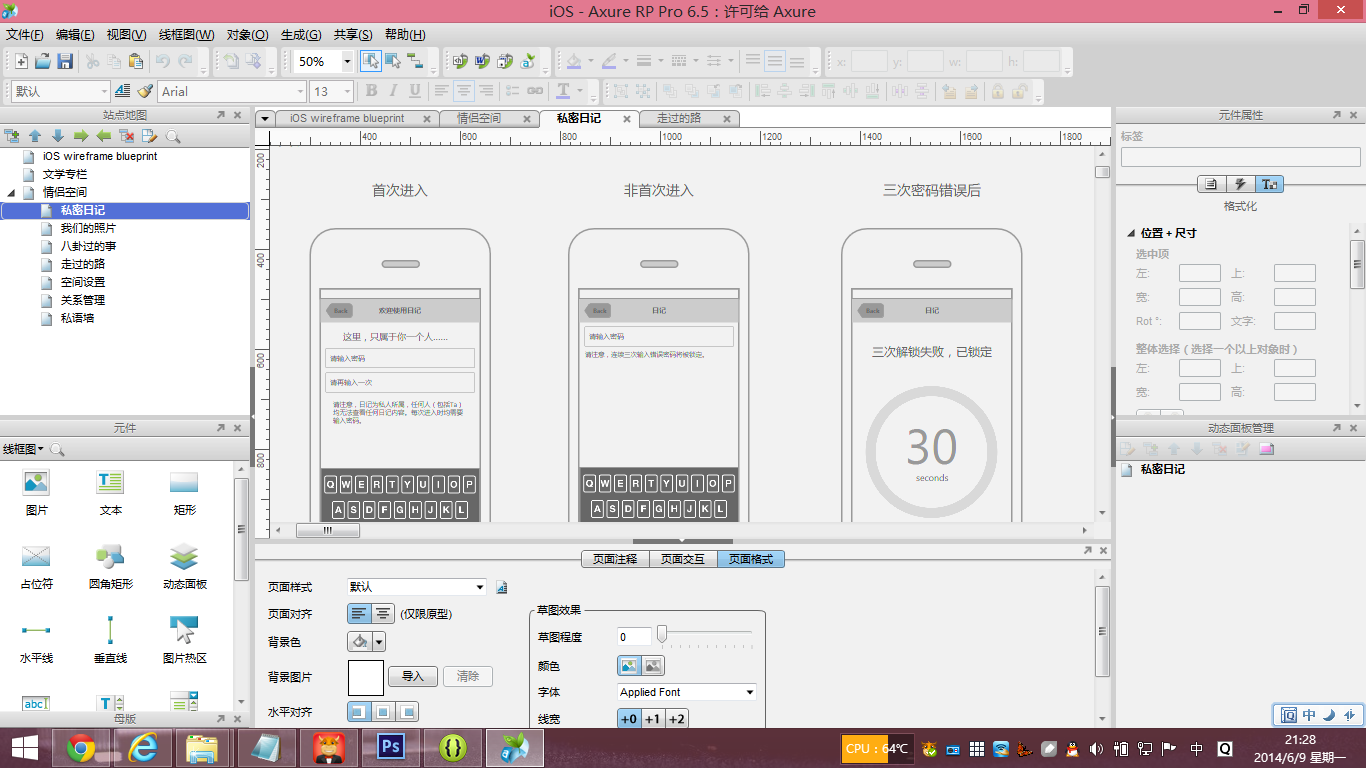Click the 草图程度 sketchiness slider handle
This screenshot has width=1366, height=768.
pyautogui.click(x=661, y=634)
